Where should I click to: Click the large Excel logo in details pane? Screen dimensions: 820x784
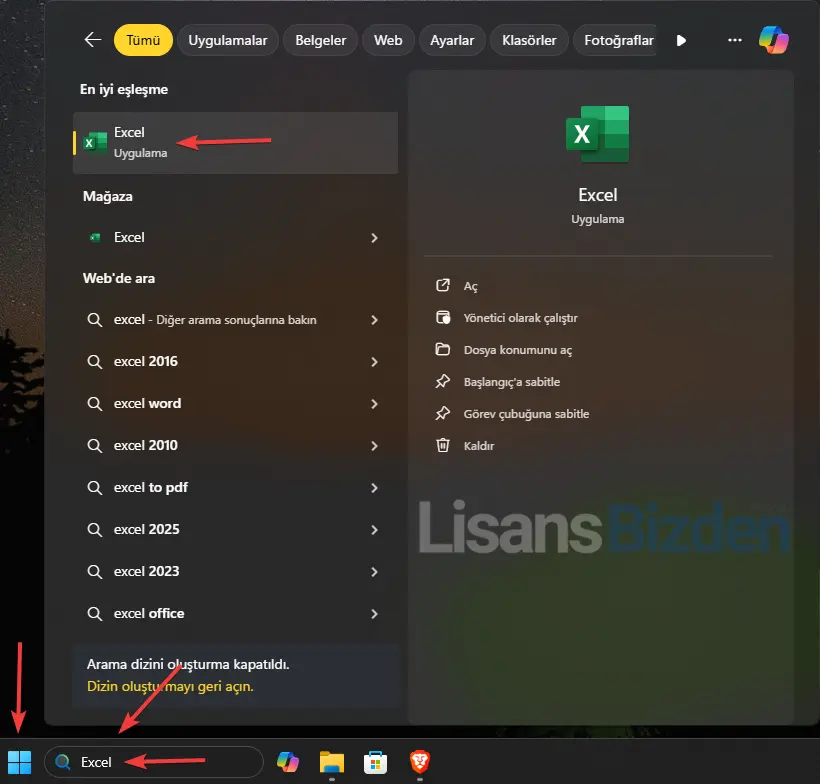click(597, 134)
